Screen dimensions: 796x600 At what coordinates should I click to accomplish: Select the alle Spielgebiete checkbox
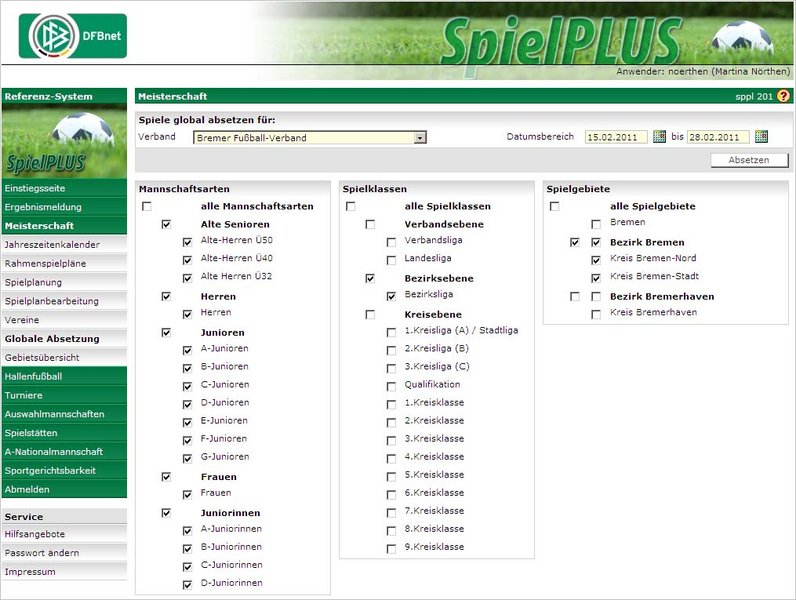[x=554, y=207]
